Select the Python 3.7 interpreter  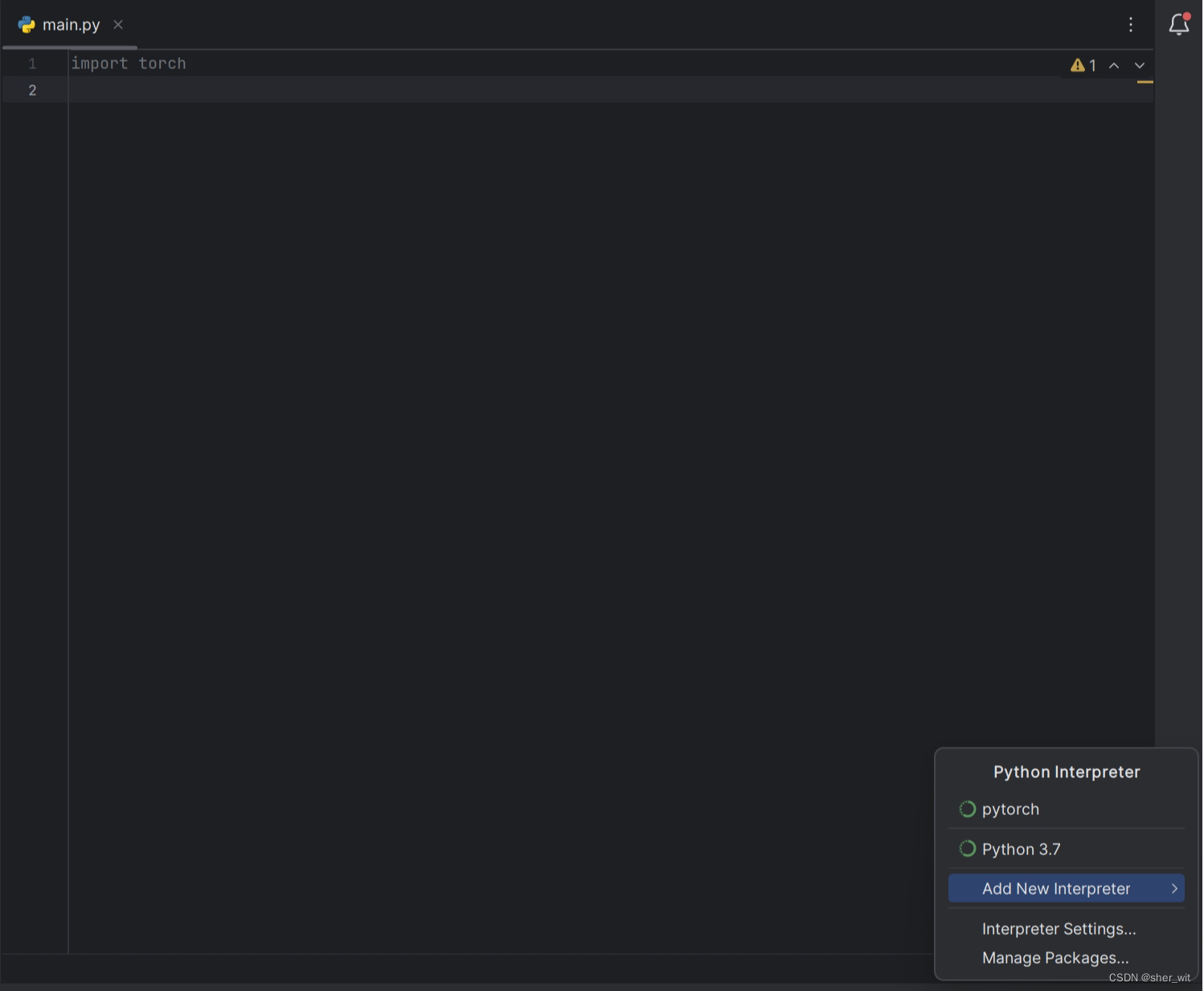tap(1021, 849)
